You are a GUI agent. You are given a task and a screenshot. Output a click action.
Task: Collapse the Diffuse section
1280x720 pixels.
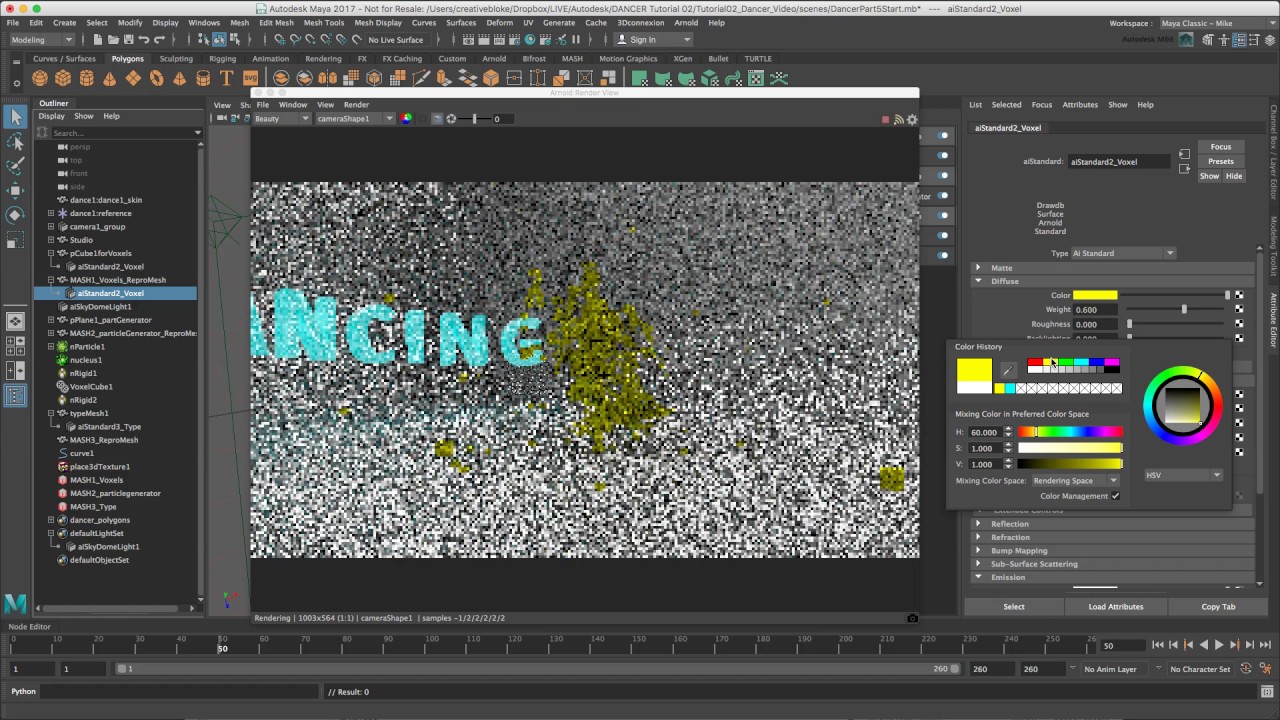(978, 281)
